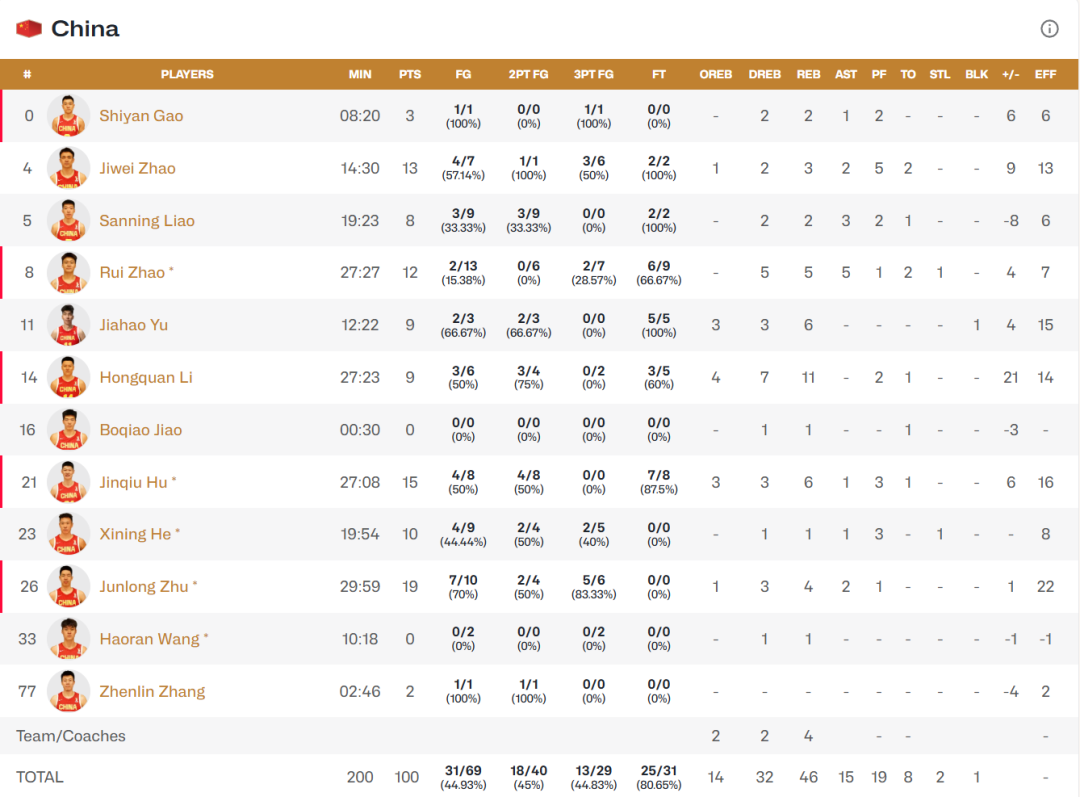Open Shiyan Gao's player photo
This screenshot has width=1080, height=797.
coord(68,116)
